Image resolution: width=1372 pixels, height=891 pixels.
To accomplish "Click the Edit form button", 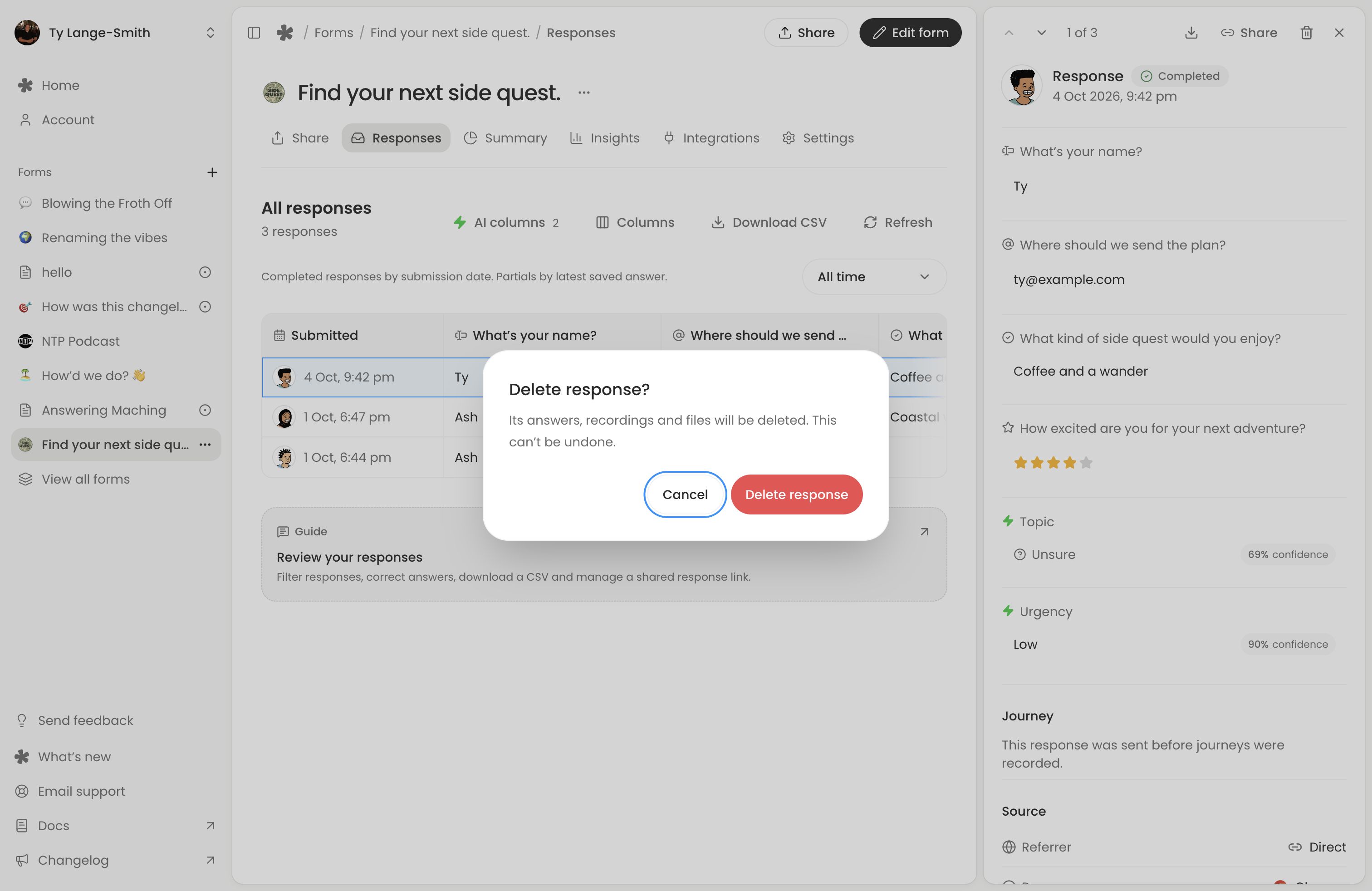I will click(910, 33).
